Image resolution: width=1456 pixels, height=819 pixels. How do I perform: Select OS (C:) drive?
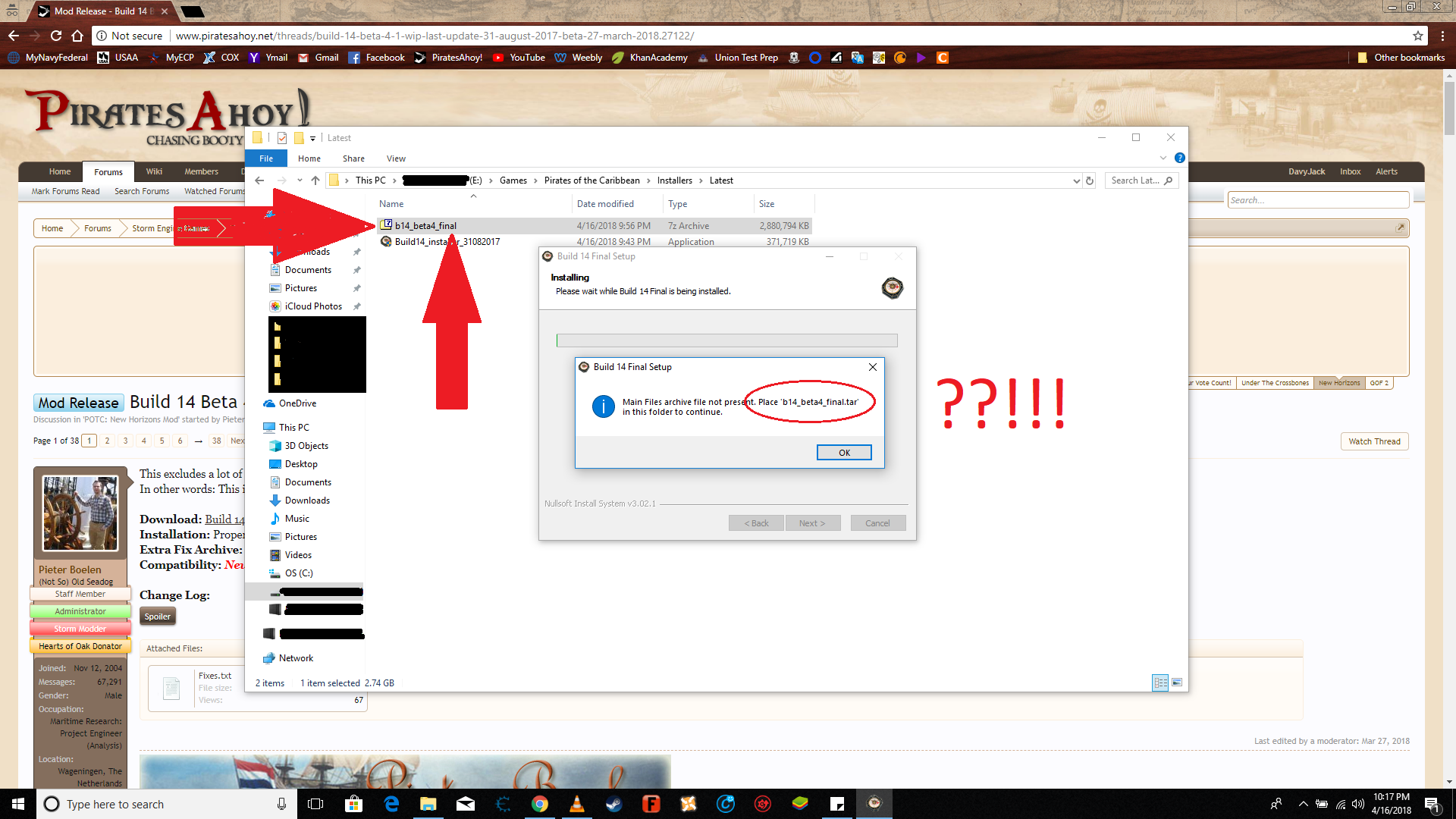299,573
